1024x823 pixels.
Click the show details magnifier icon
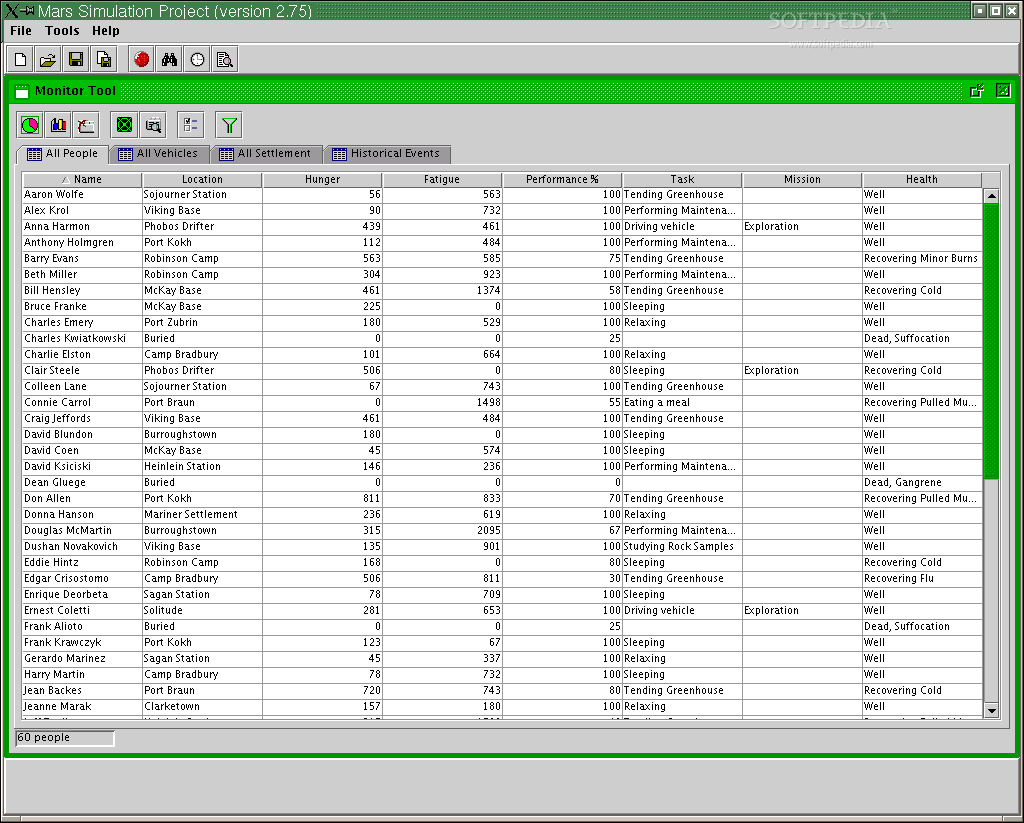click(x=153, y=125)
